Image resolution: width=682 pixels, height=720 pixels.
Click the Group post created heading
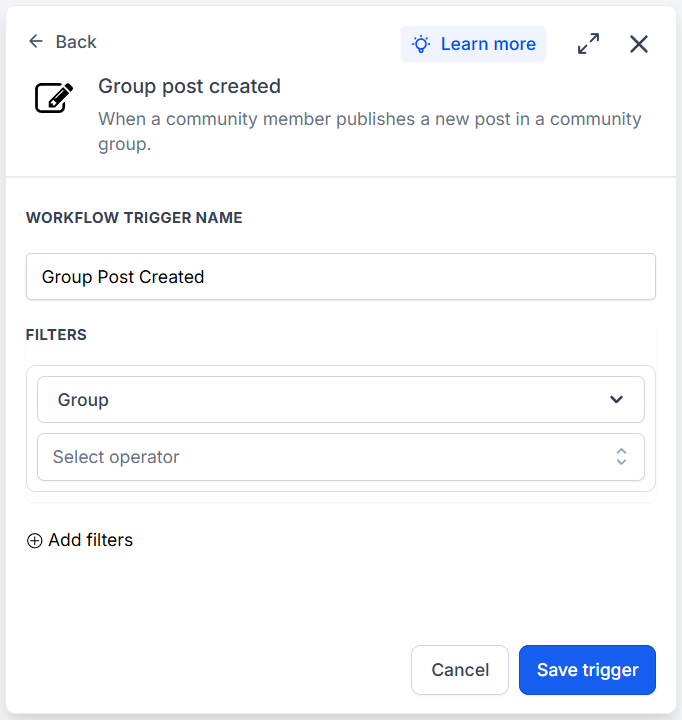tap(189, 86)
